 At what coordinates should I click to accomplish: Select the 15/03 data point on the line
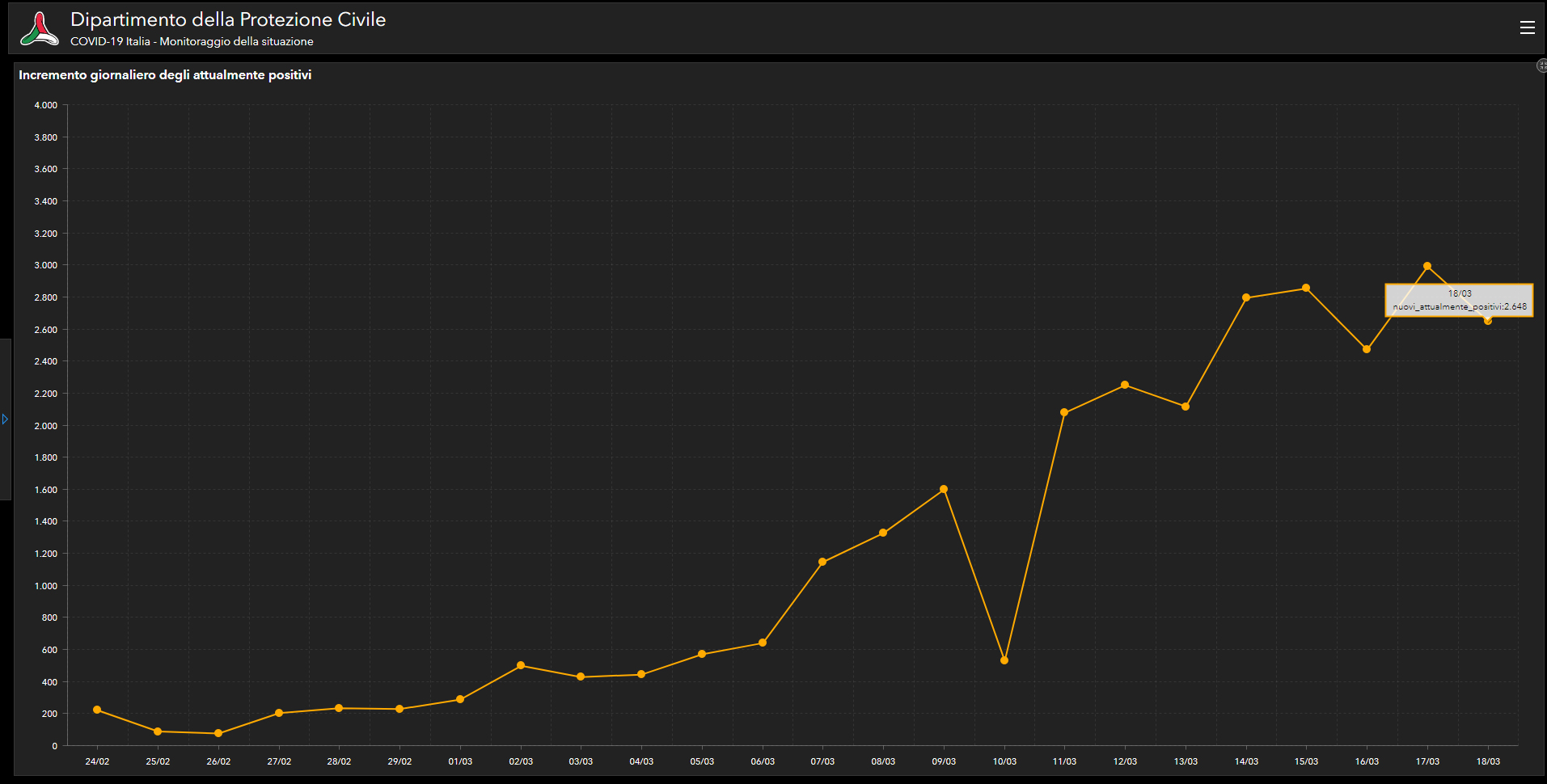pos(1306,288)
